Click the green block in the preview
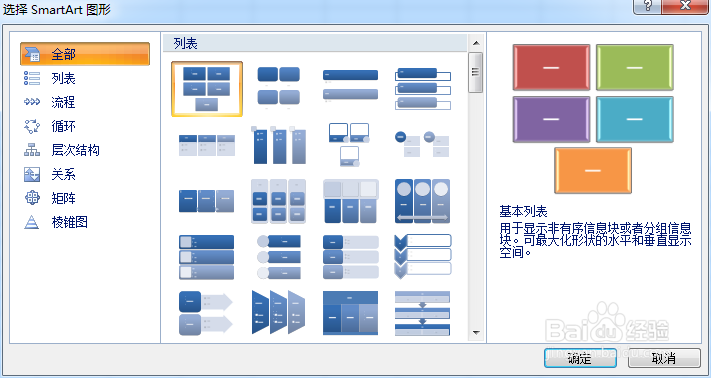This screenshot has width=711, height=378. (634, 67)
